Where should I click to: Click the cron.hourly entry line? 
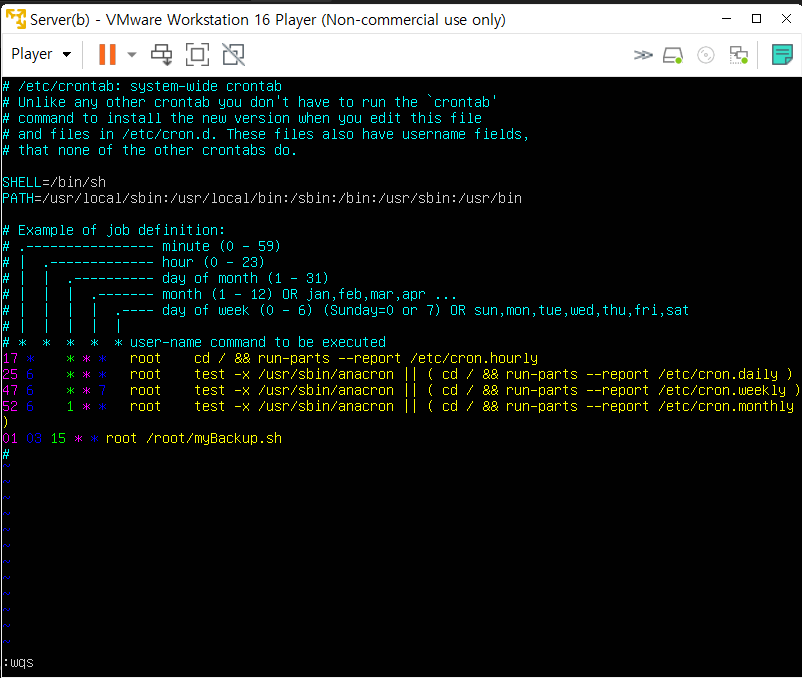270,358
